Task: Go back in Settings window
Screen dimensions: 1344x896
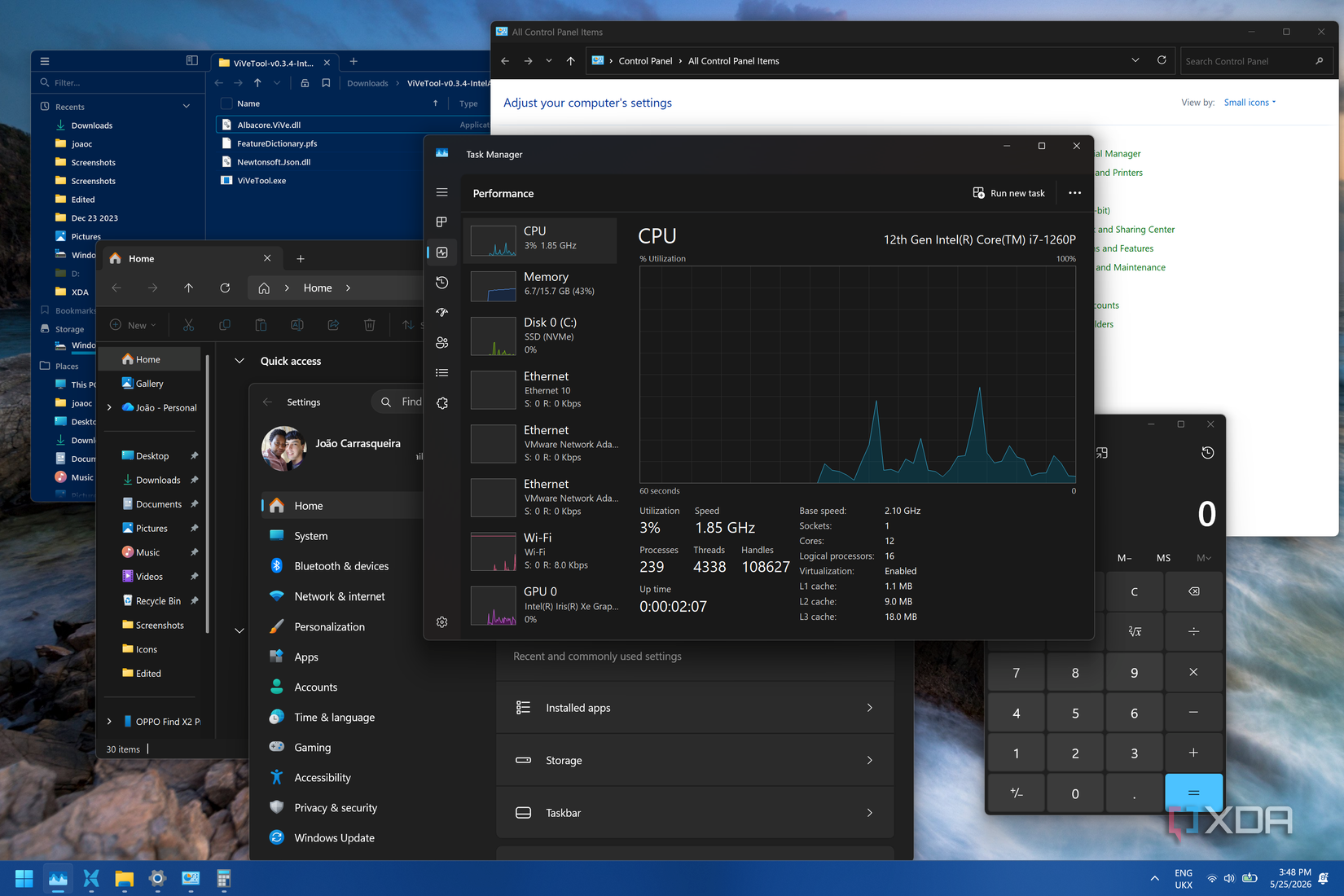Action: (268, 402)
